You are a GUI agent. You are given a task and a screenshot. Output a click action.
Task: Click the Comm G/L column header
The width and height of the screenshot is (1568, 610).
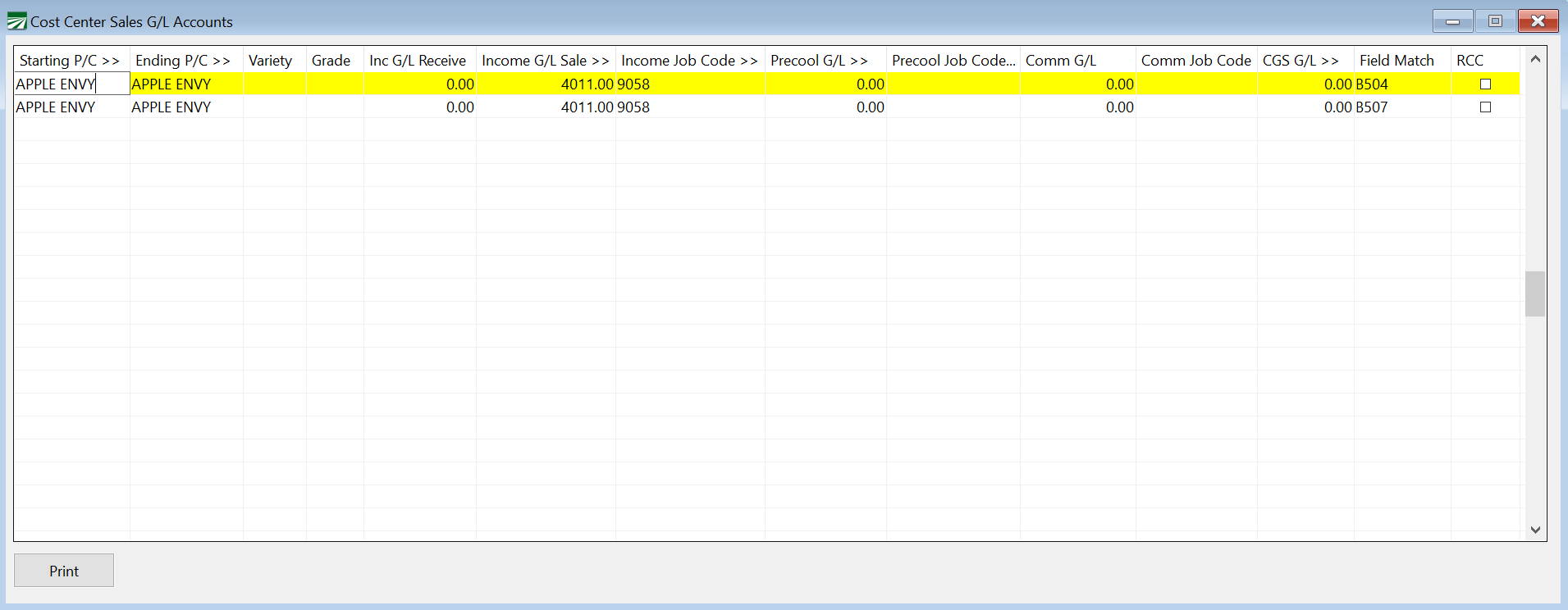pyautogui.click(x=1078, y=60)
